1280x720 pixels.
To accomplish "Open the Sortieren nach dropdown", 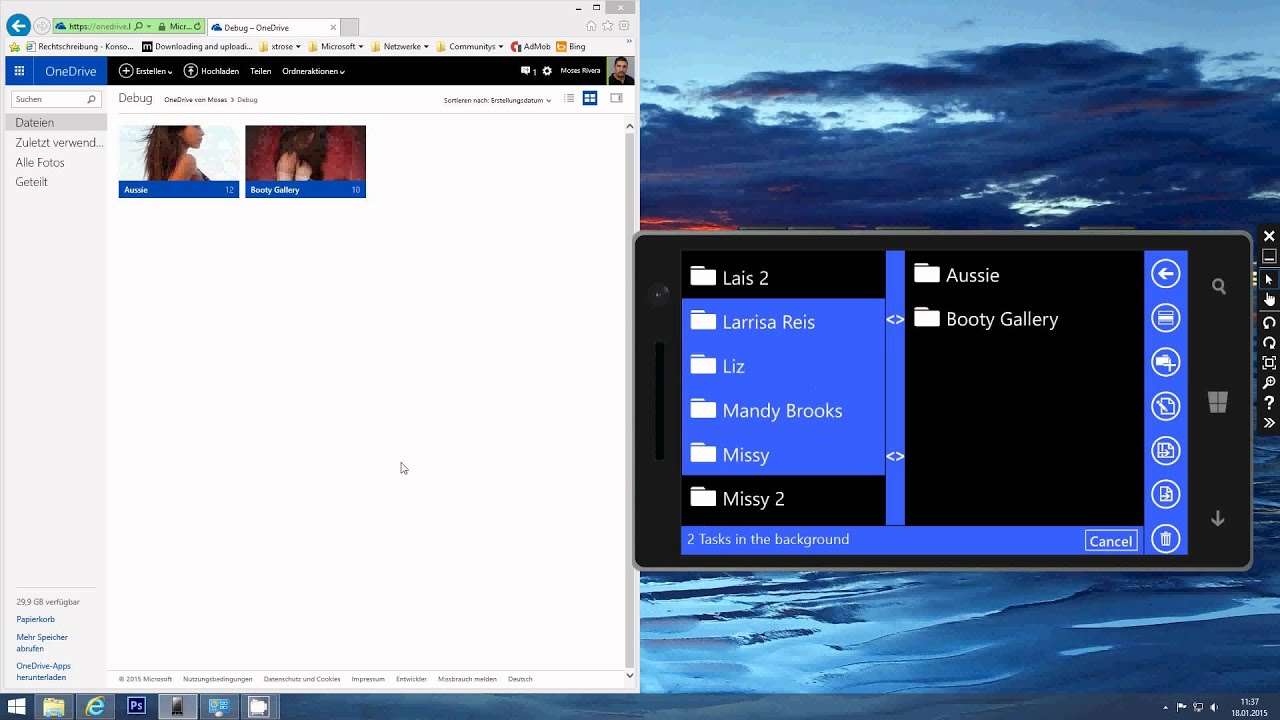I will [497, 100].
